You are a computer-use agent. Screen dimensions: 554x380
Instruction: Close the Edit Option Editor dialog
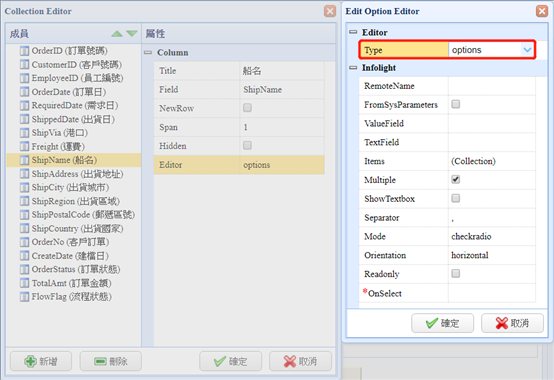tap(542, 11)
